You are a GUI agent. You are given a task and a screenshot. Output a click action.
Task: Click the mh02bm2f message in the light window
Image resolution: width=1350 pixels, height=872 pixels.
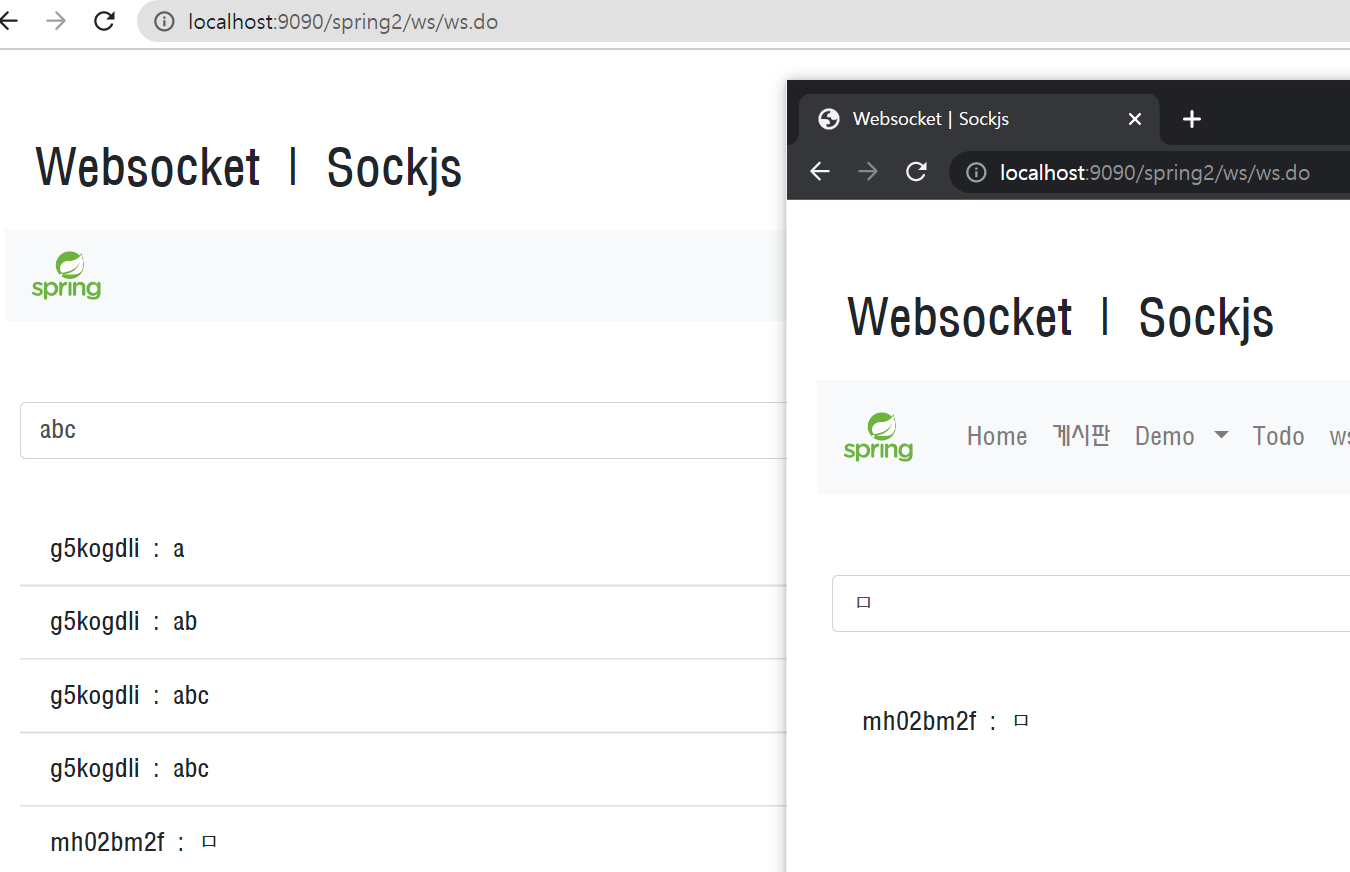[404, 842]
